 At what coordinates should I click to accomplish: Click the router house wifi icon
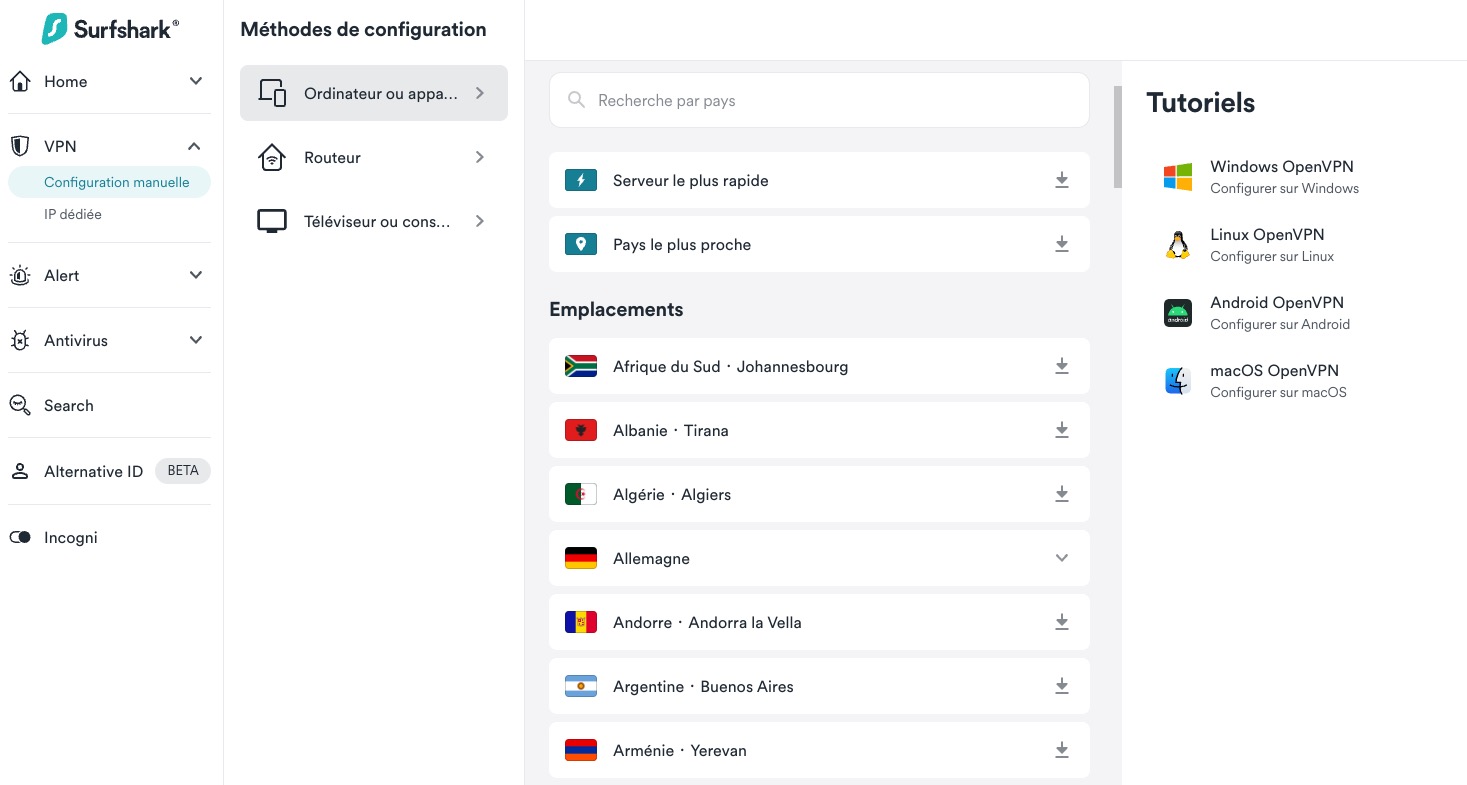(x=272, y=157)
